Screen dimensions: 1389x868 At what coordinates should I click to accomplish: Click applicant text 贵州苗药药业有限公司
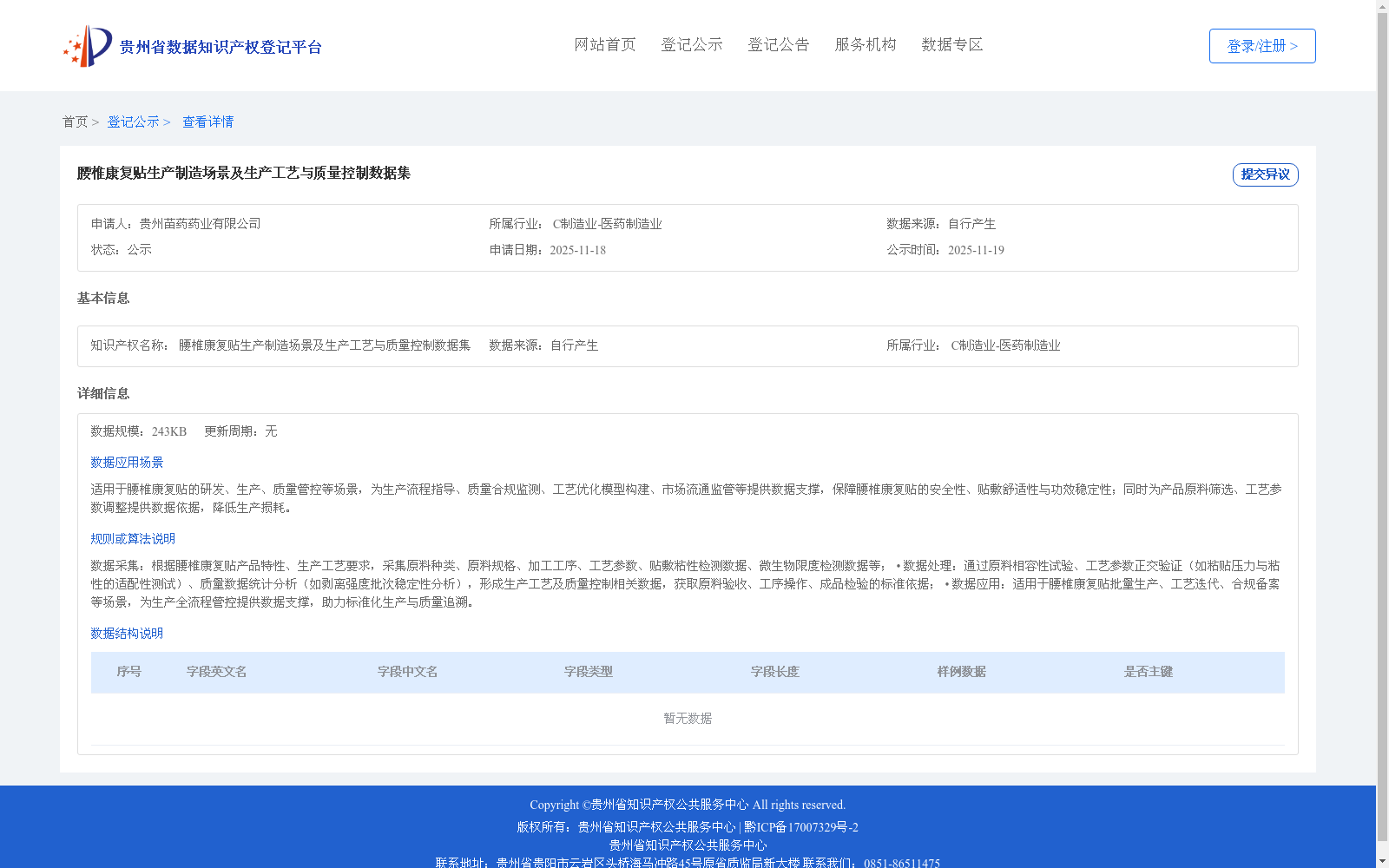pos(200,224)
